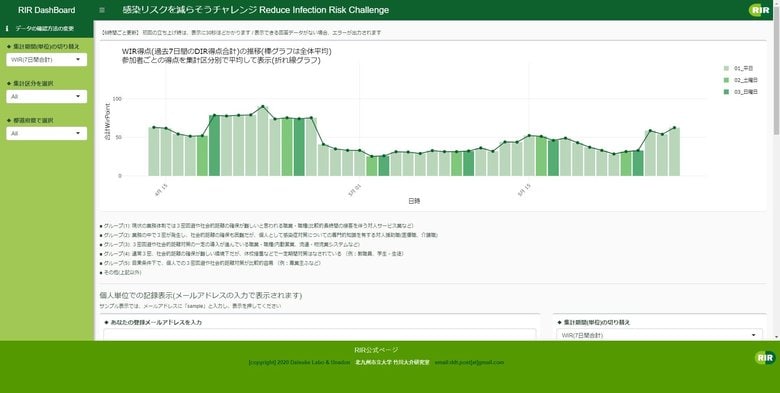Screen dimensions: 780x393
Task: Toggle the sidebar with the hamburger icon
Action: 102,10
